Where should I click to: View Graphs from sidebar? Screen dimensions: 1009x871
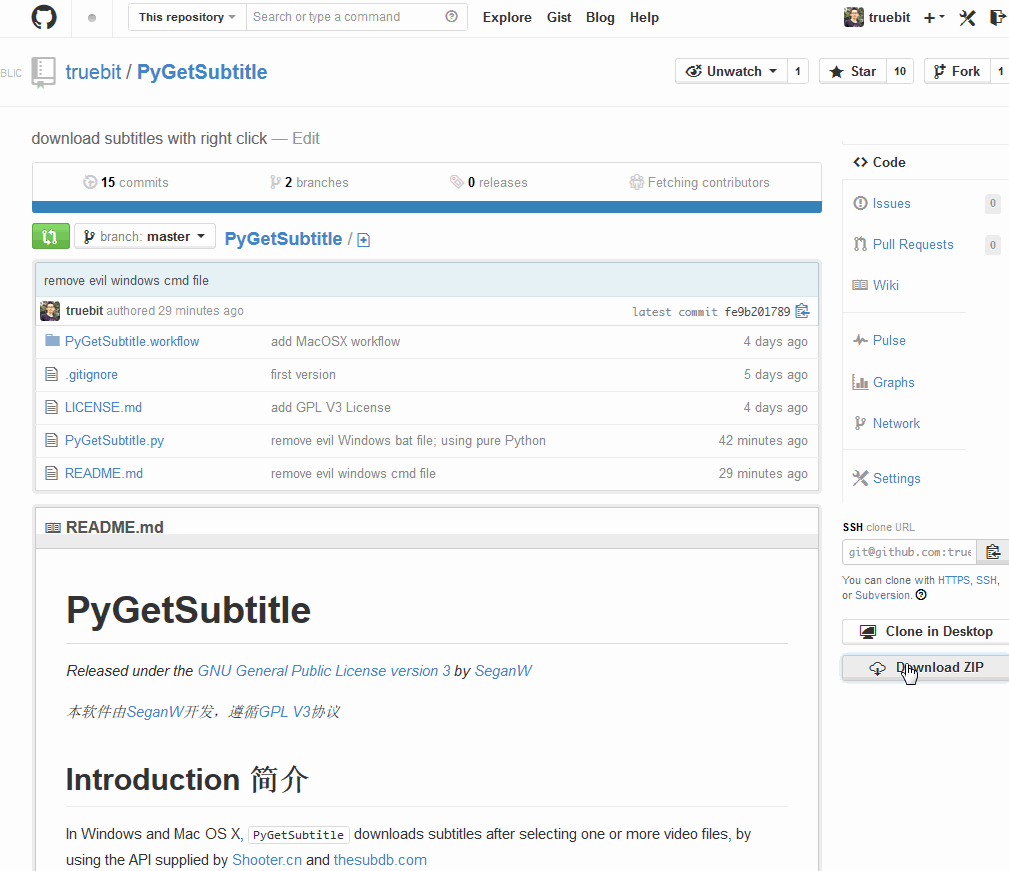[x=893, y=382]
